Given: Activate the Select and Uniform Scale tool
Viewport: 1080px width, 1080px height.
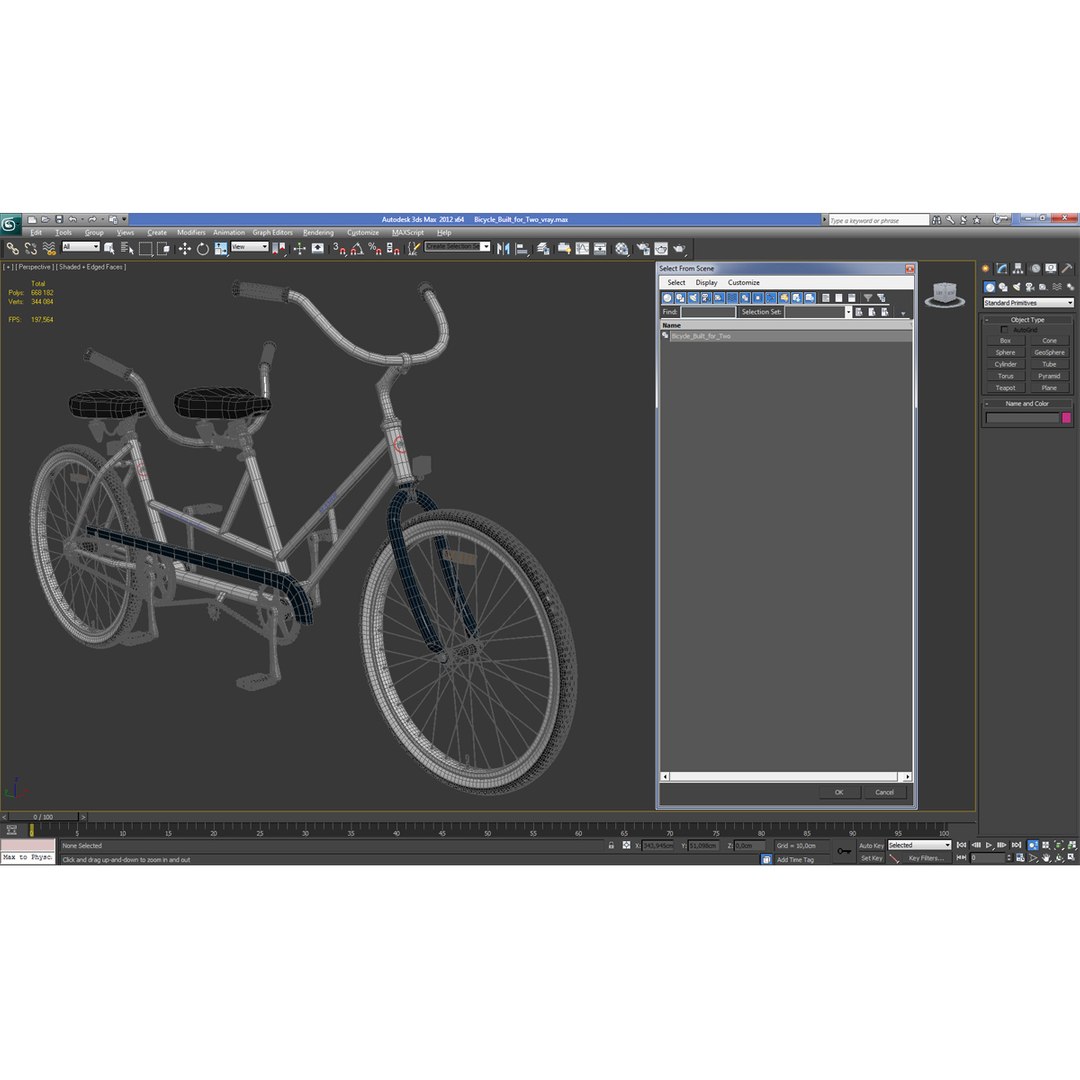Looking at the screenshot, I should [x=220, y=249].
